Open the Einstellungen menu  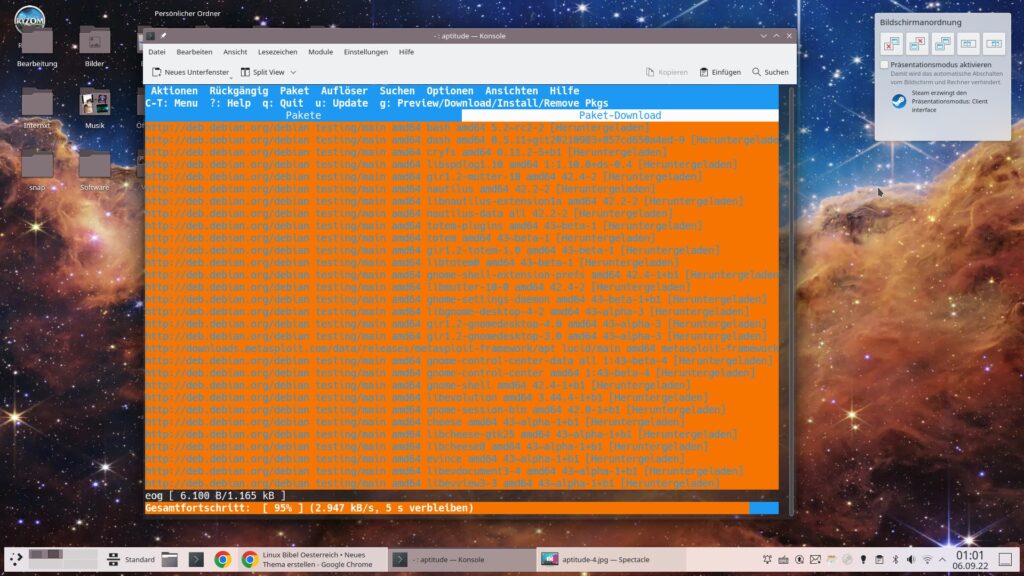click(366, 52)
